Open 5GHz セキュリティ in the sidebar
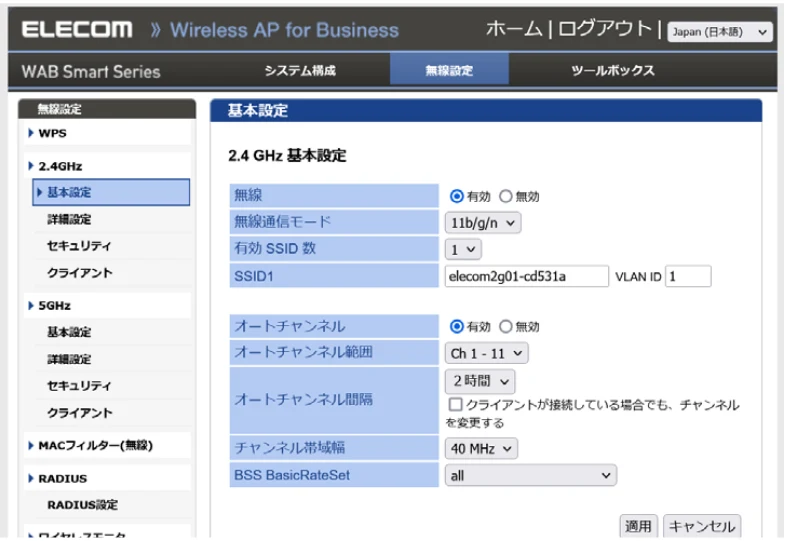 pyautogui.click(x=79, y=386)
